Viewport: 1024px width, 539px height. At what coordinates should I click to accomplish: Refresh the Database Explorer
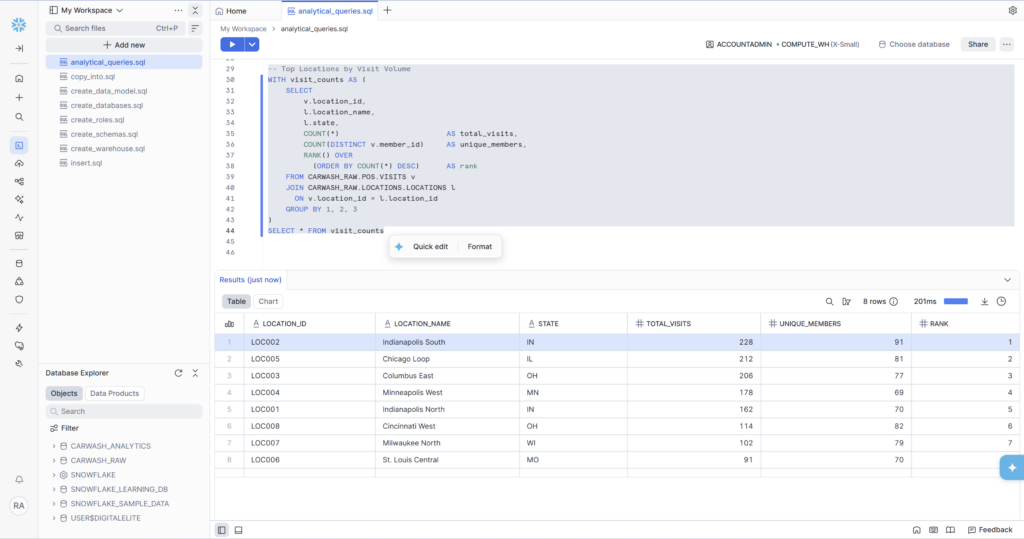click(178, 373)
